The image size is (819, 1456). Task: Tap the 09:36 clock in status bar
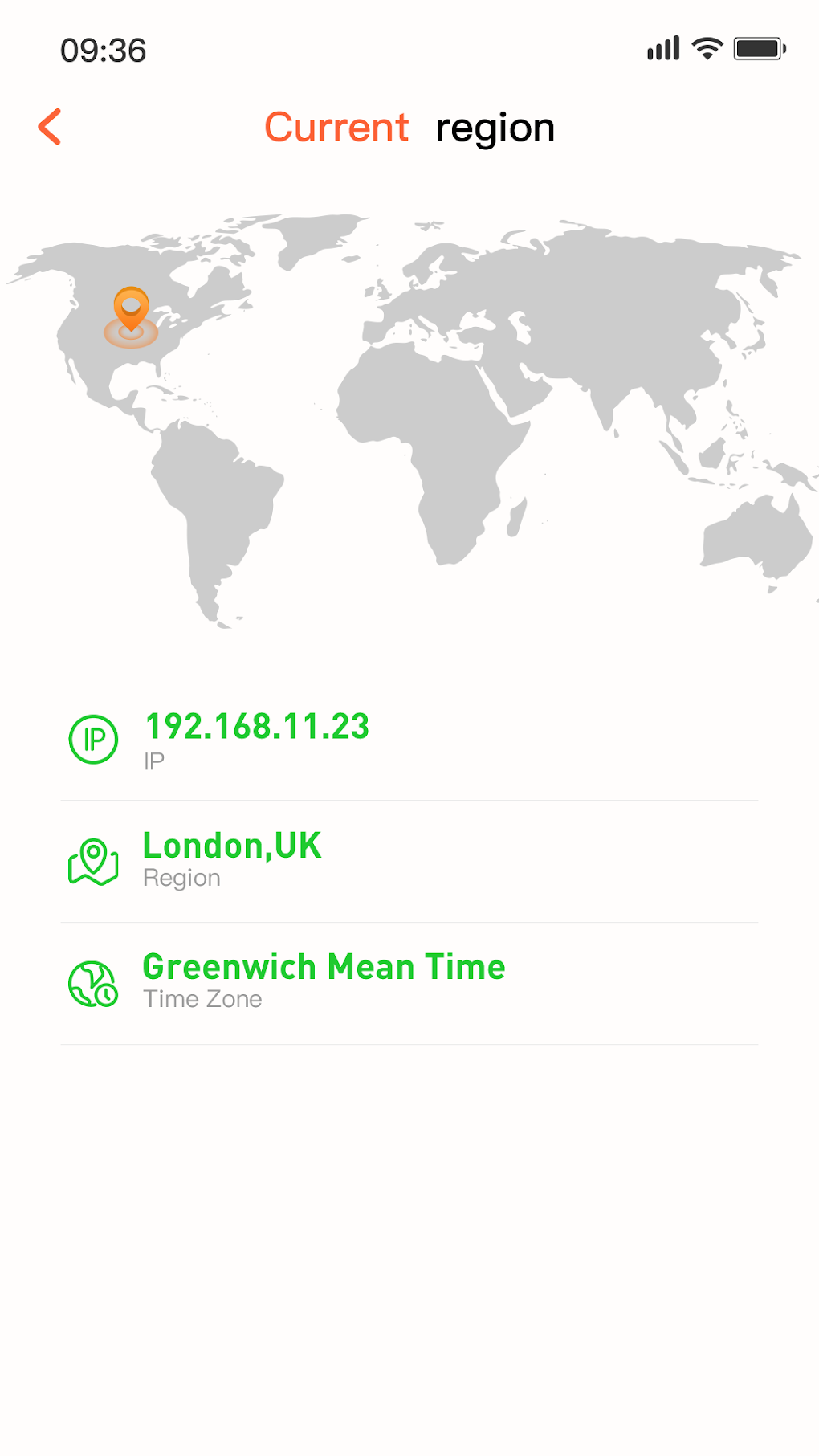pos(103,51)
